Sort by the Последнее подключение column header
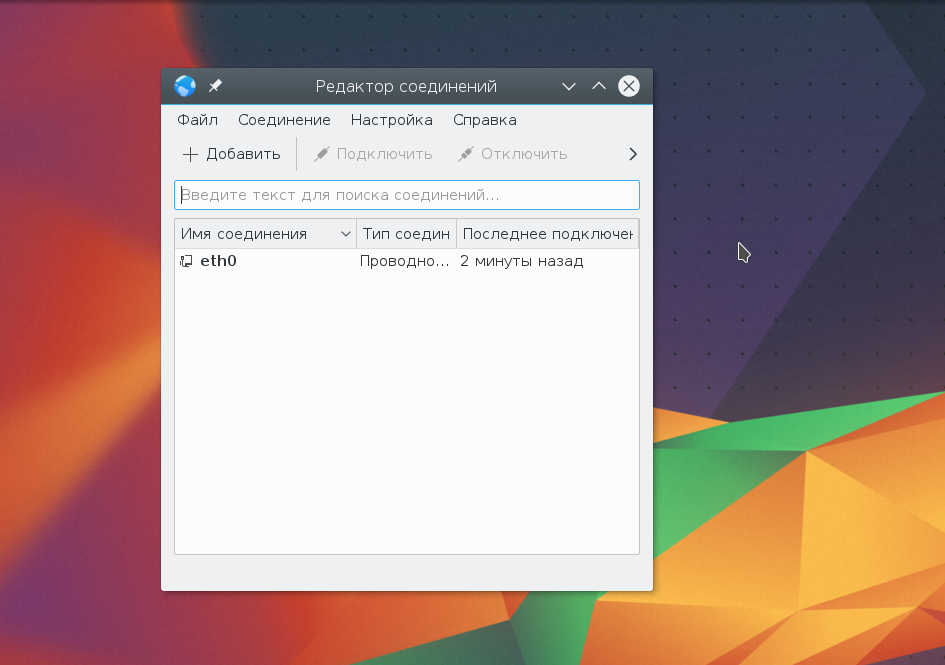Image resolution: width=945 pixels, height=665 pixels. click(x=547, y=234)
